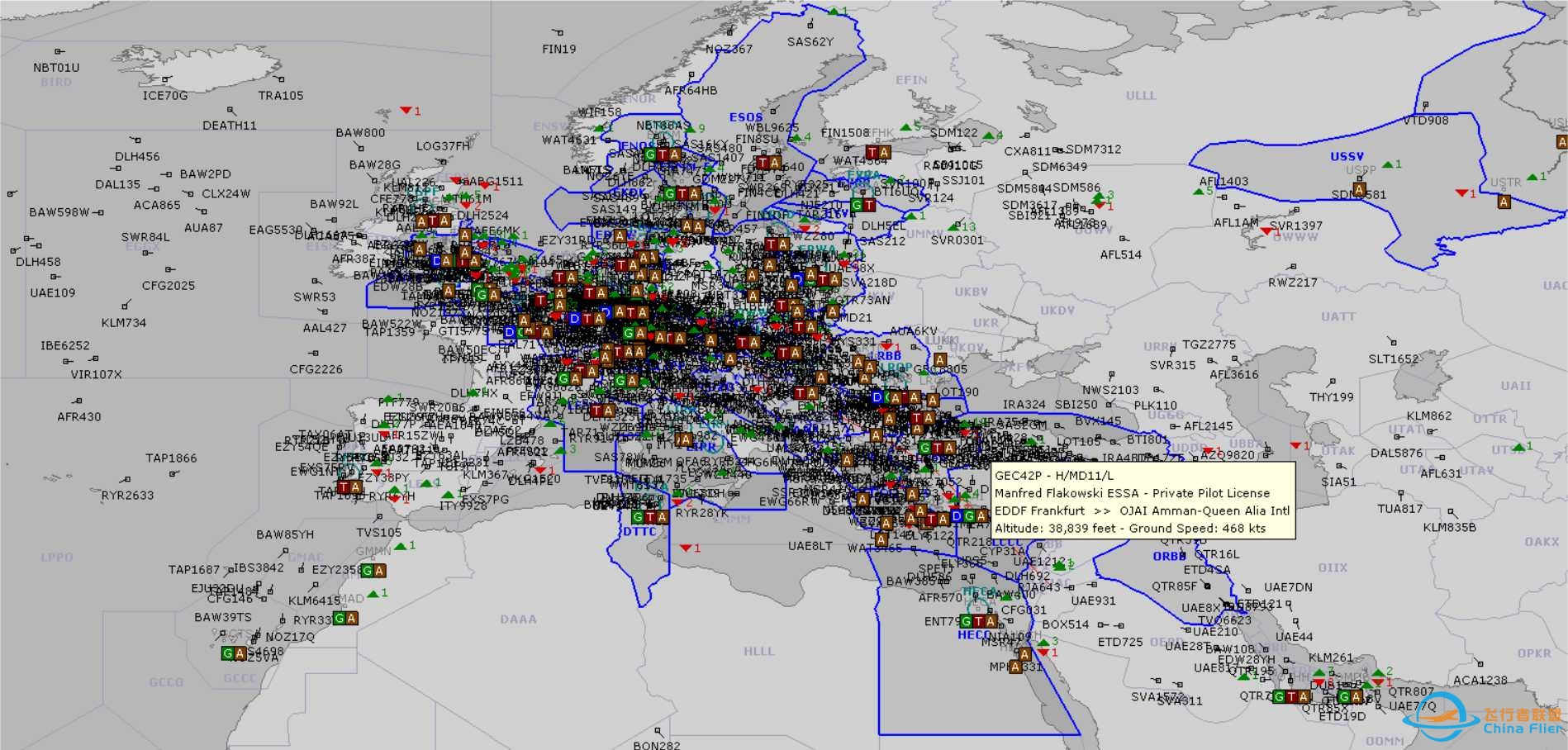Select flight SAS62Y over Scandinavia
This screenshot has width=1568, height=750.
pos(810,42)
